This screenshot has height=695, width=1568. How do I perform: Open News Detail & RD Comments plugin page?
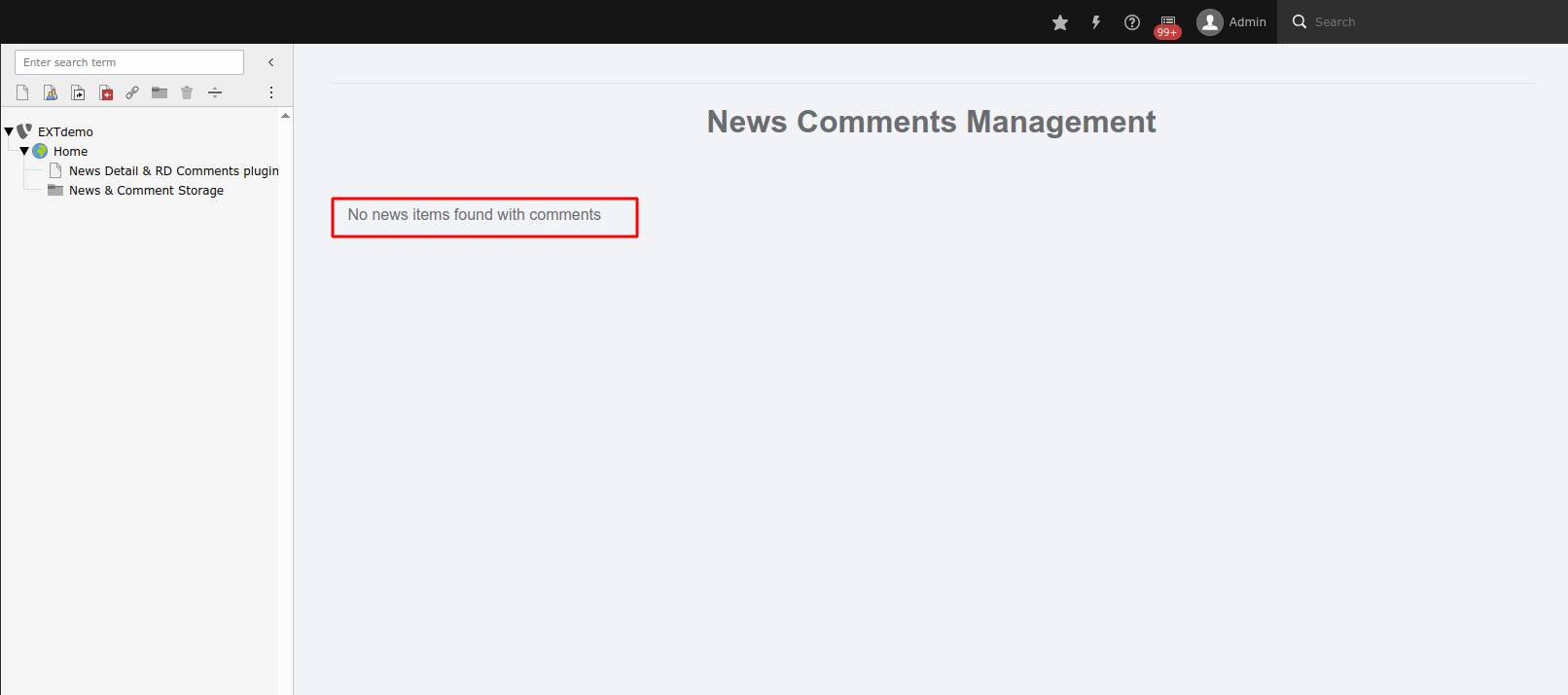[x=174, y=170]
